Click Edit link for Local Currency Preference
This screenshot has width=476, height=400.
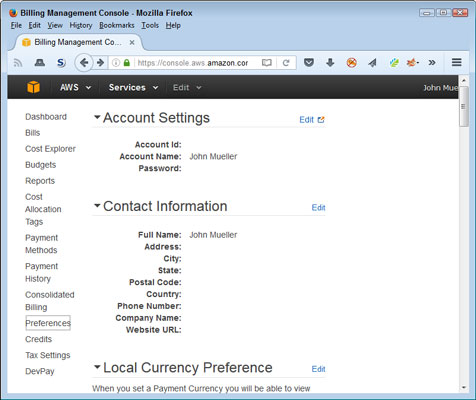(318, 369)
